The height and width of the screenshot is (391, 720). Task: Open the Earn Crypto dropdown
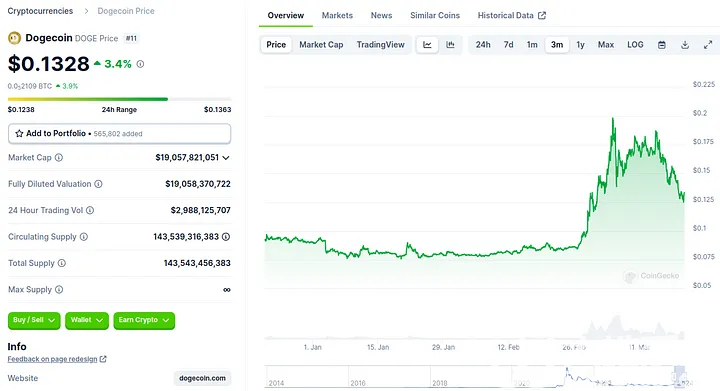click(144, 320)
